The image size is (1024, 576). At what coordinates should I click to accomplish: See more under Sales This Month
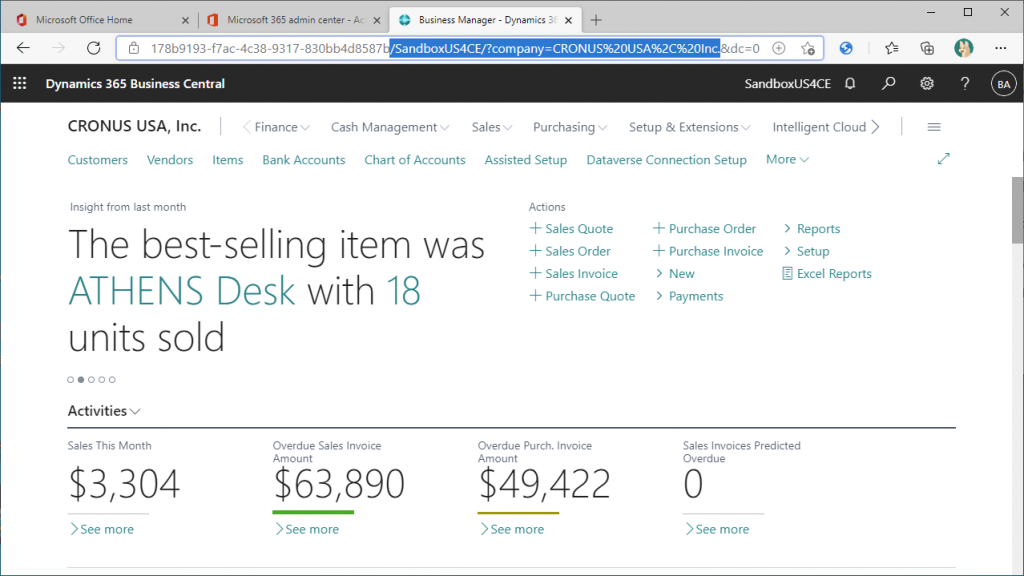(102, 529)
